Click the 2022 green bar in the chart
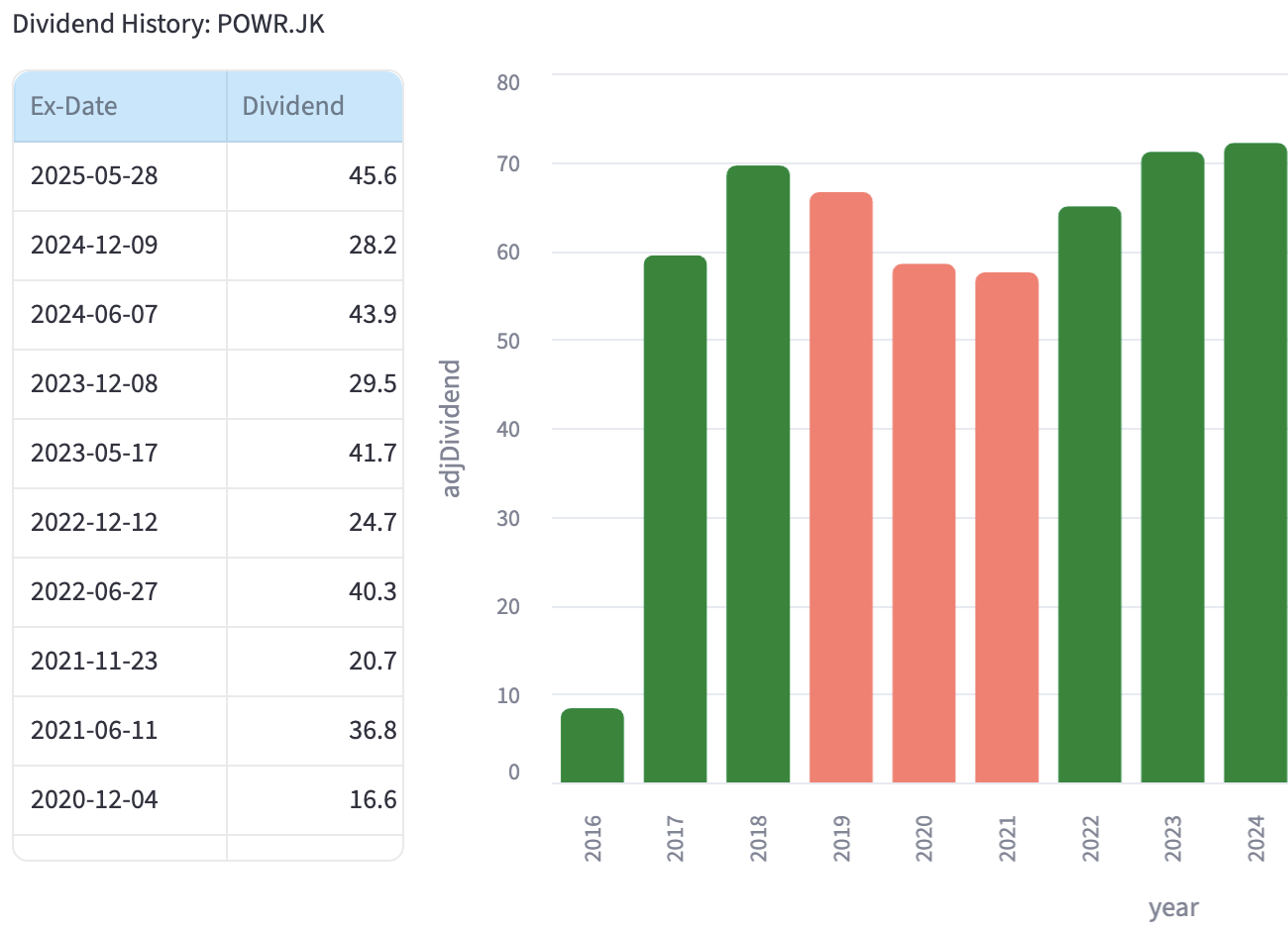This screenshot has height=931, width=1288. [1090, 494]
